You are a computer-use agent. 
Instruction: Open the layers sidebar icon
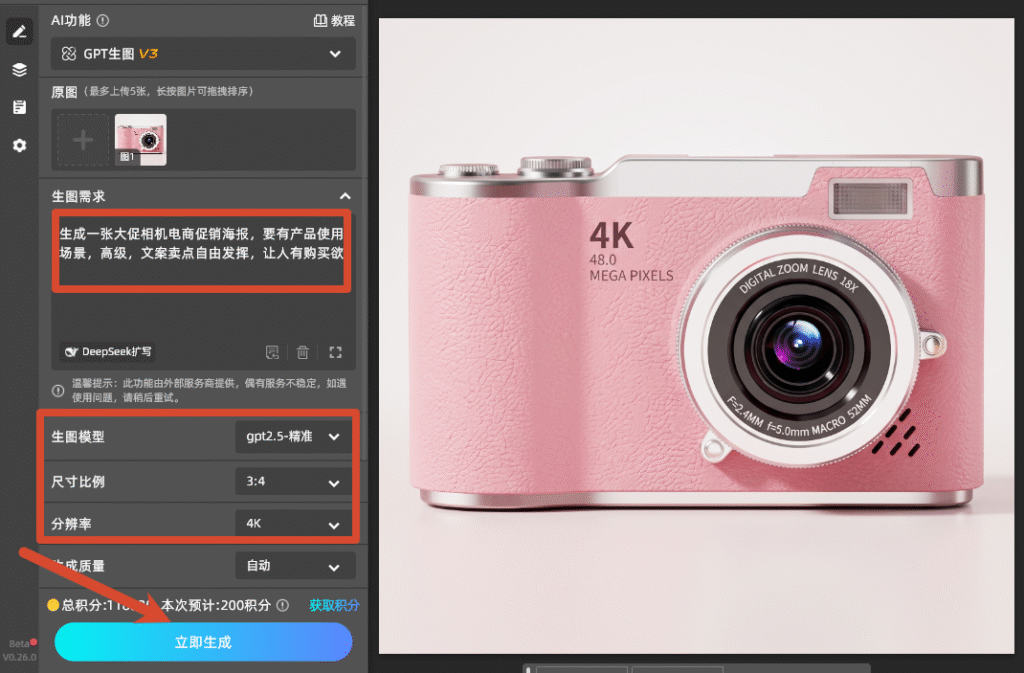click(x=20, y=70)
